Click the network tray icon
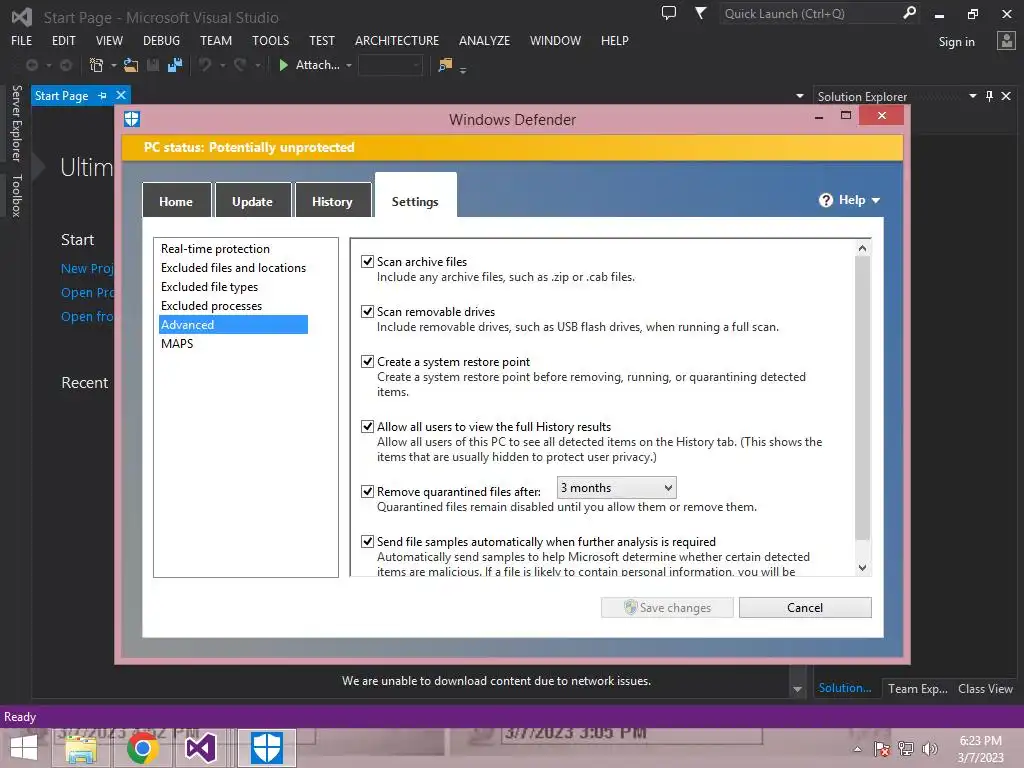1024x768 pixels. point(906,749)
